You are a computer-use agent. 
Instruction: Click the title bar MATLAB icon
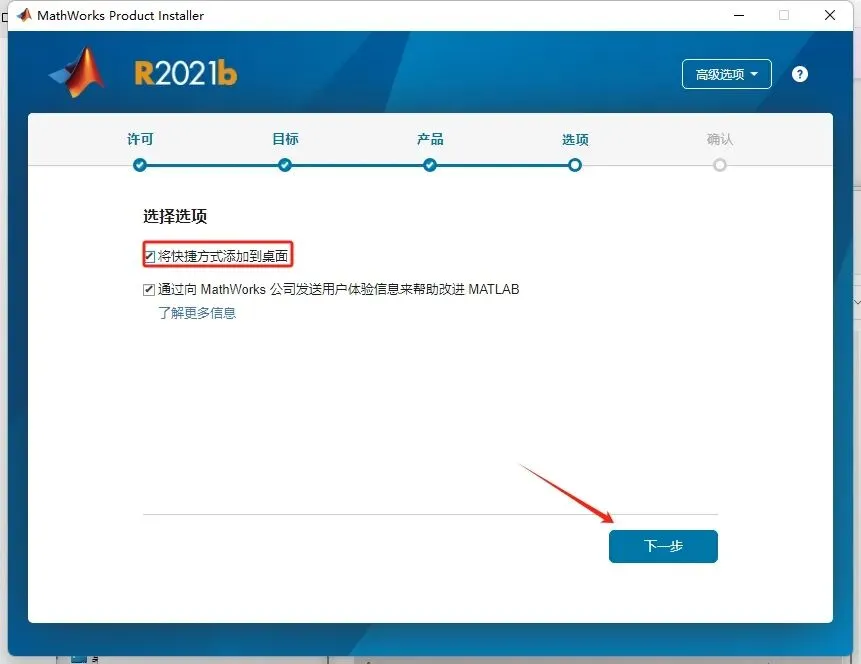click(24, 15)
